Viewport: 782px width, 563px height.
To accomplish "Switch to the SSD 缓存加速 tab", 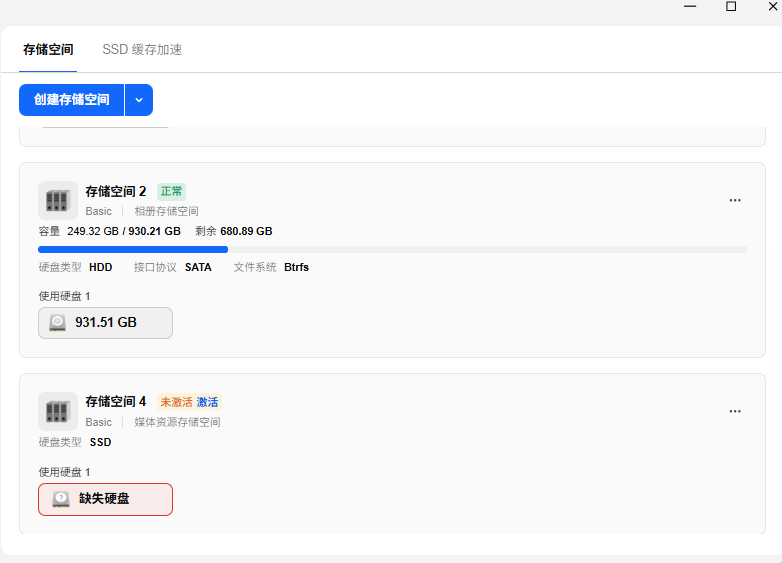I will (142, 49).
